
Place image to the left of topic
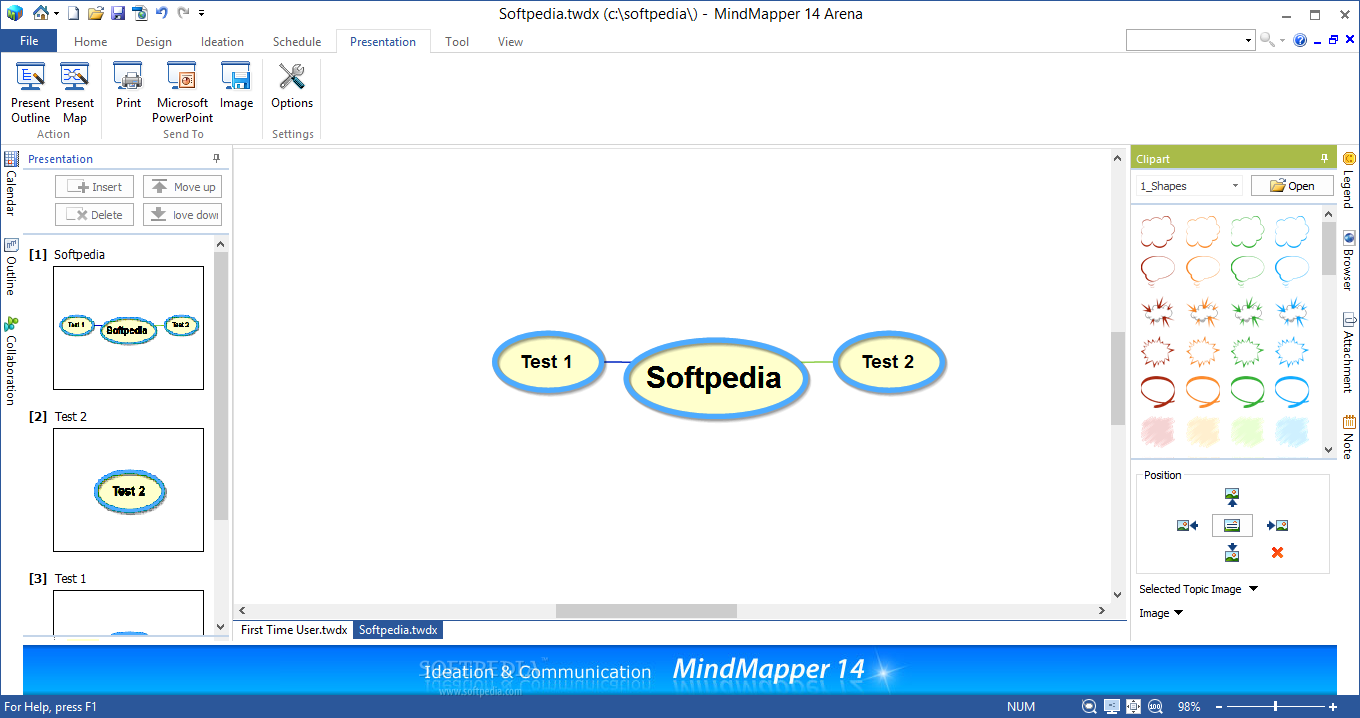tap(1187, 525)
